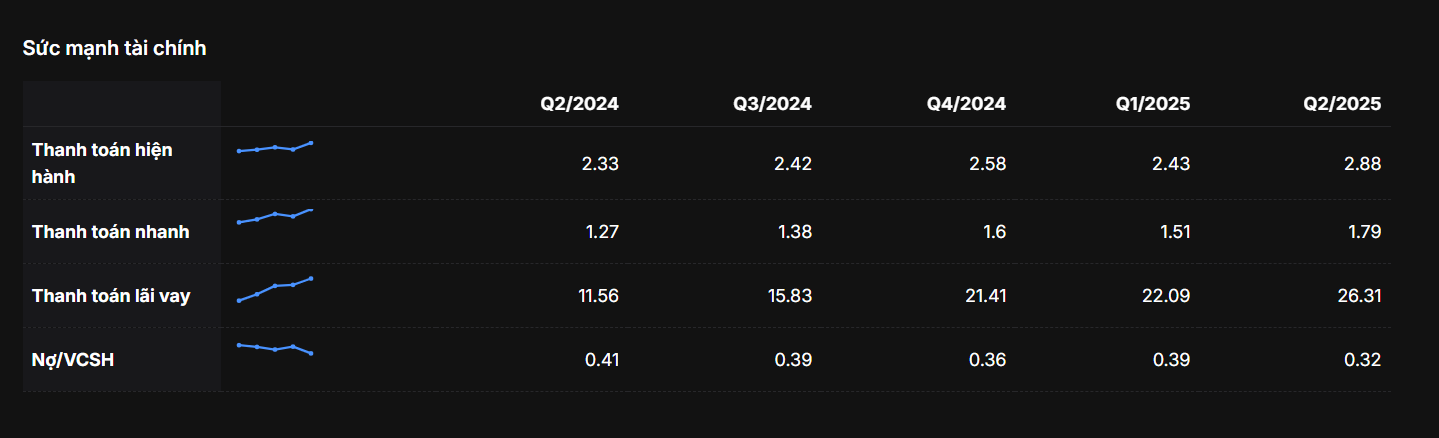Click the Sức mạnh tài chính heading
The image size is (1439, 438).
(x=114, y=48)
